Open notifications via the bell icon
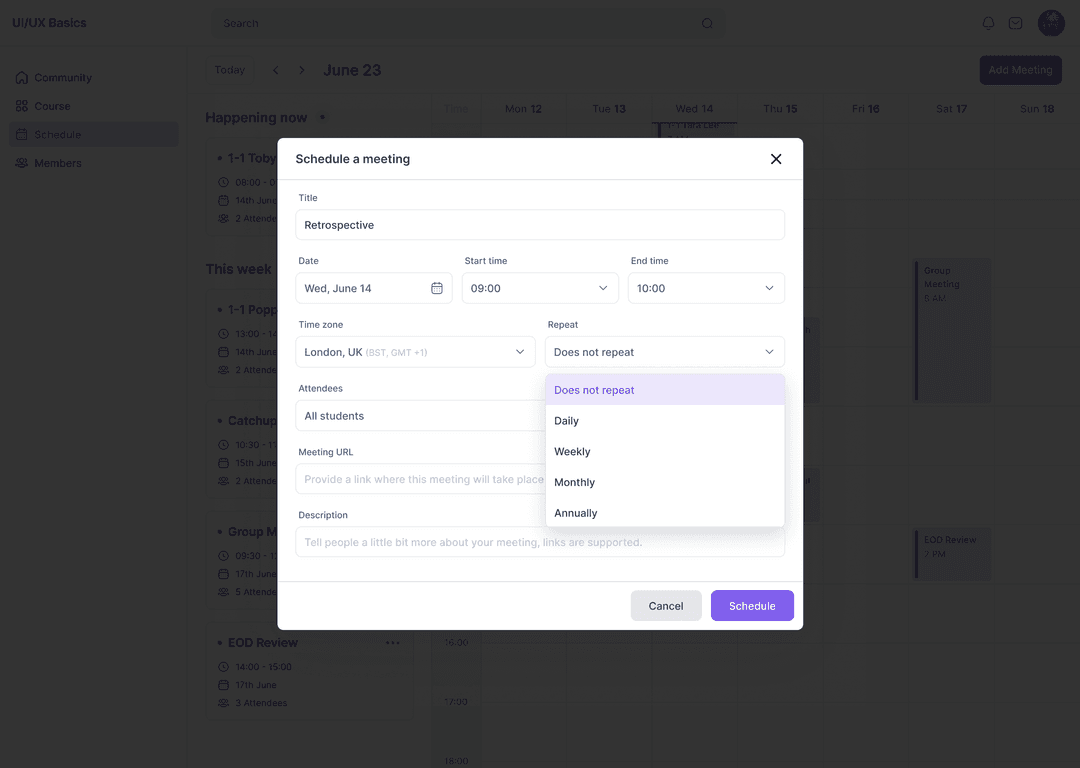Image resolution: width=1080 pixels, height=768 pixels. pos(988,22)
